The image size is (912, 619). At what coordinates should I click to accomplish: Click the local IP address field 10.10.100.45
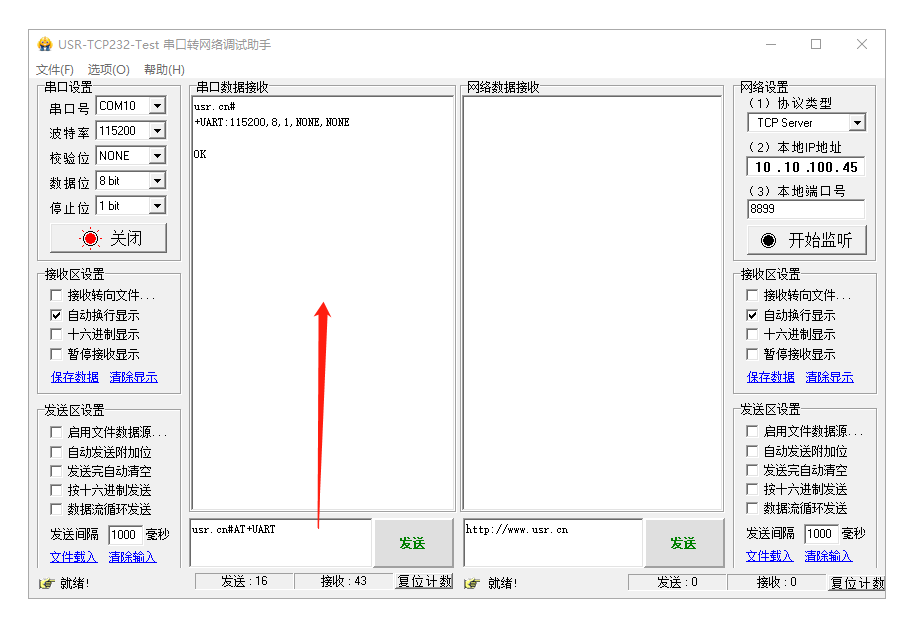point(806,167)
